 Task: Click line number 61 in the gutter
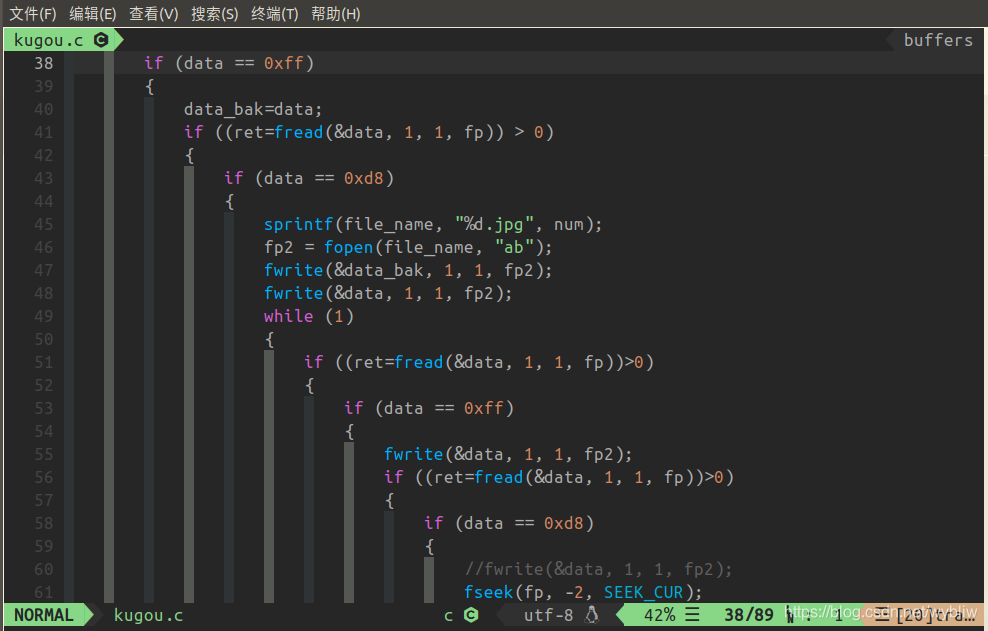43,593
